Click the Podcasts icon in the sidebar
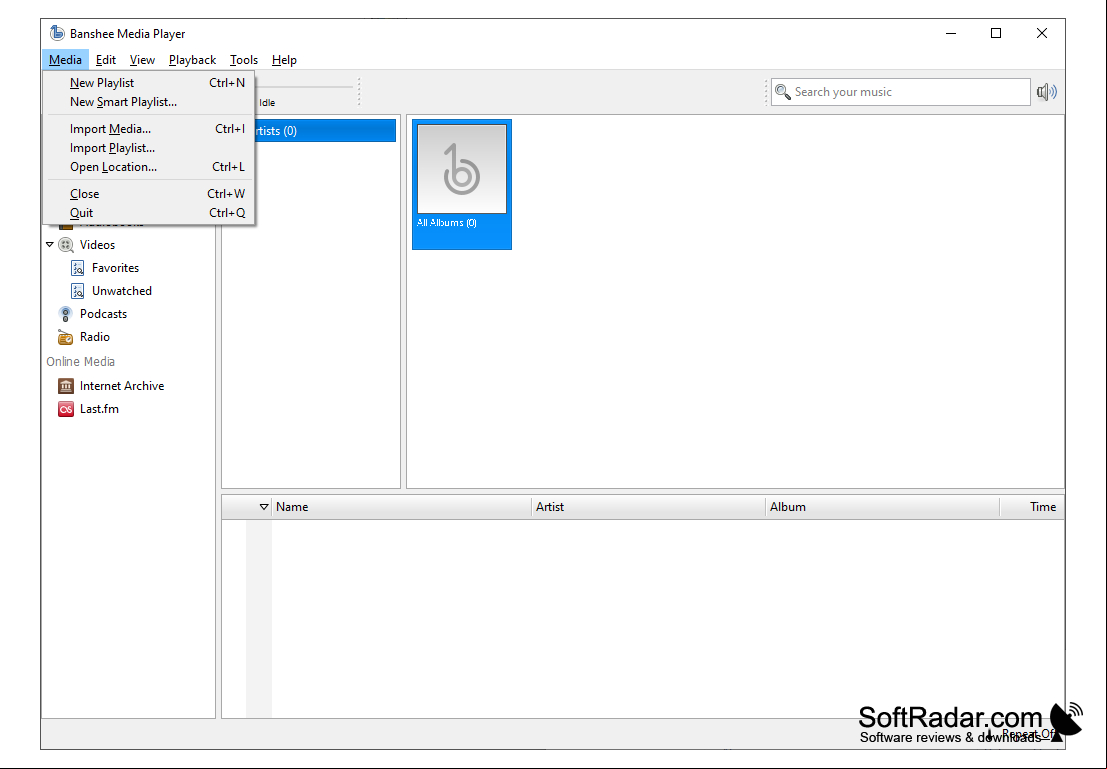This screenshot has width=1107, height=769. [66, 314]
